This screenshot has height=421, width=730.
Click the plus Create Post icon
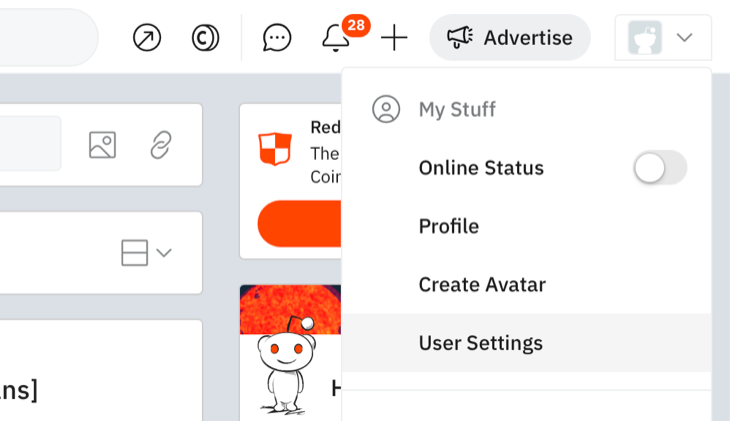[394, 38]
